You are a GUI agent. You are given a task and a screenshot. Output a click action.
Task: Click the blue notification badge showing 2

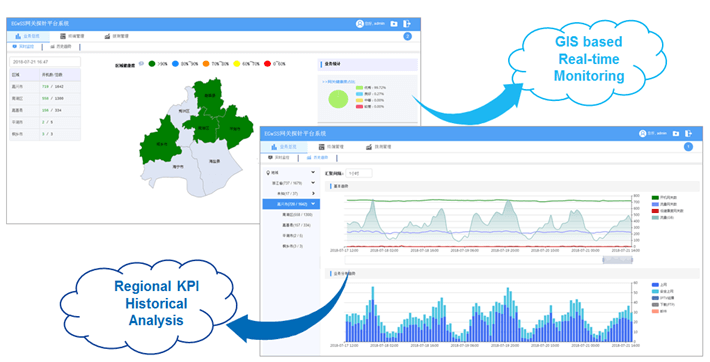408,36
